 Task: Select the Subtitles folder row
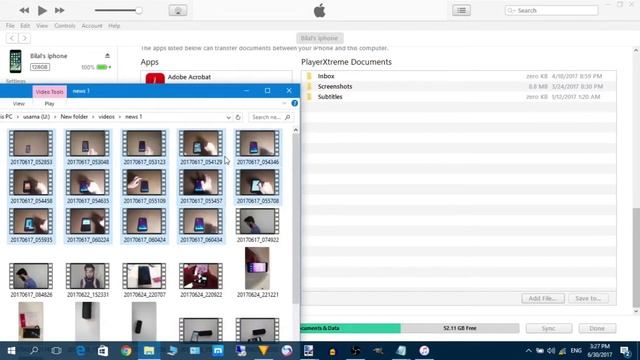tap(459, 97)
